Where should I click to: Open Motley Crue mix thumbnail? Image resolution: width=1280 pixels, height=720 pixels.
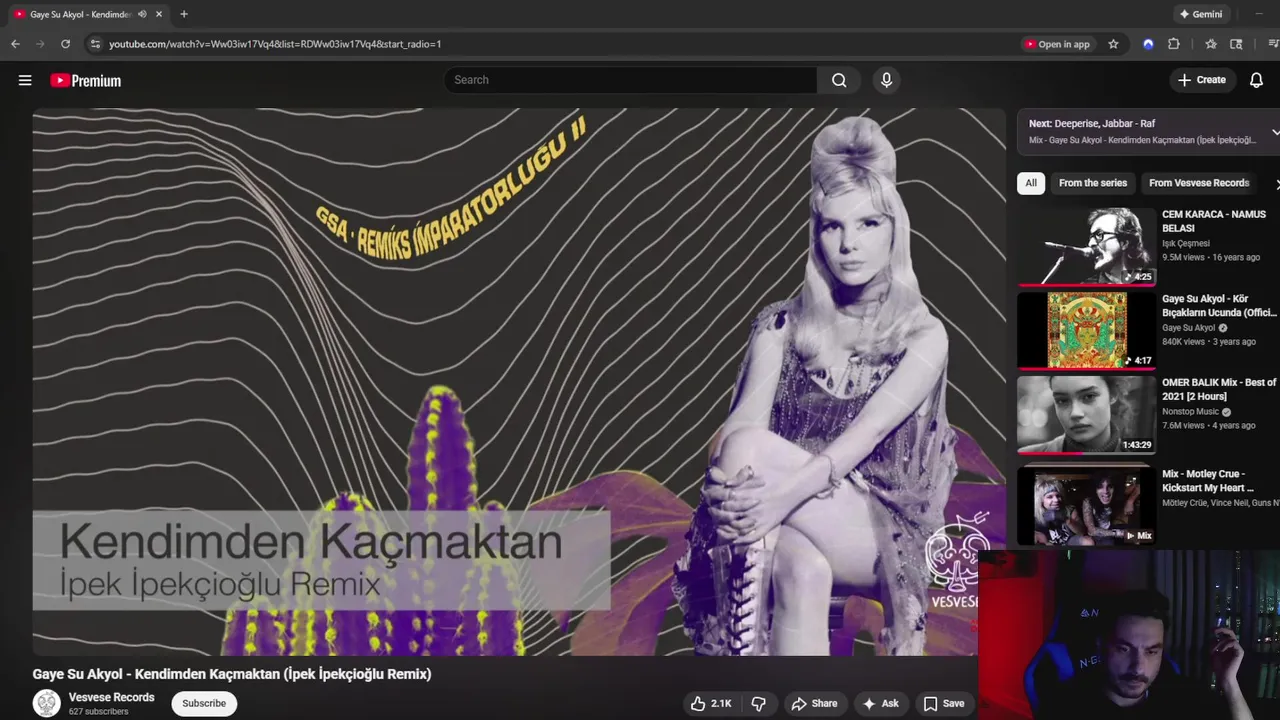[x=1086, y=506]
